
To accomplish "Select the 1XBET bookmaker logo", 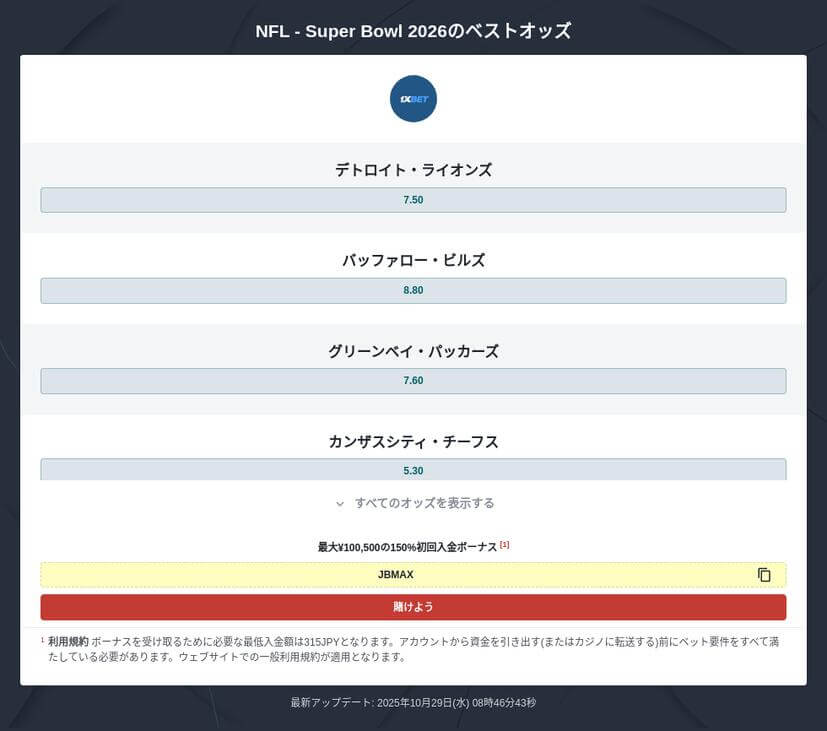I will pyautogui.click(x=413, y=98).
